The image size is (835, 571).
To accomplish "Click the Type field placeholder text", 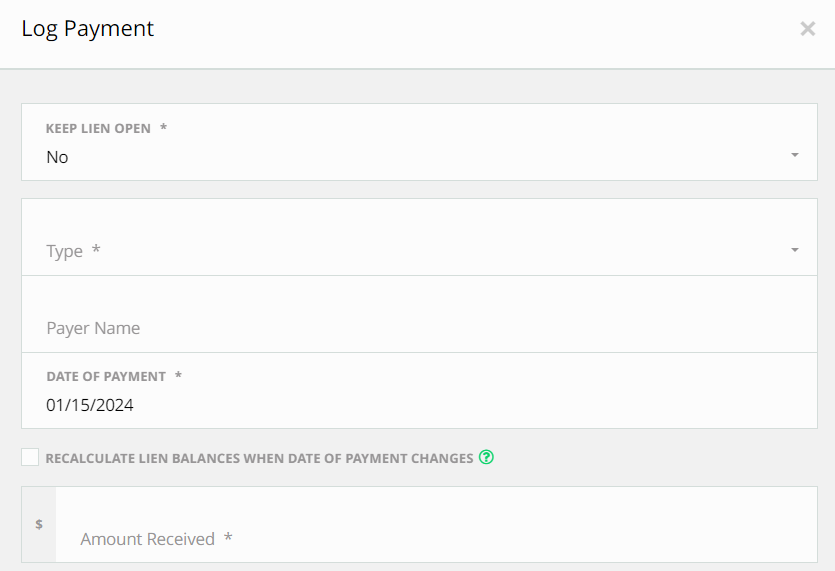I will [x=65, y=251].
